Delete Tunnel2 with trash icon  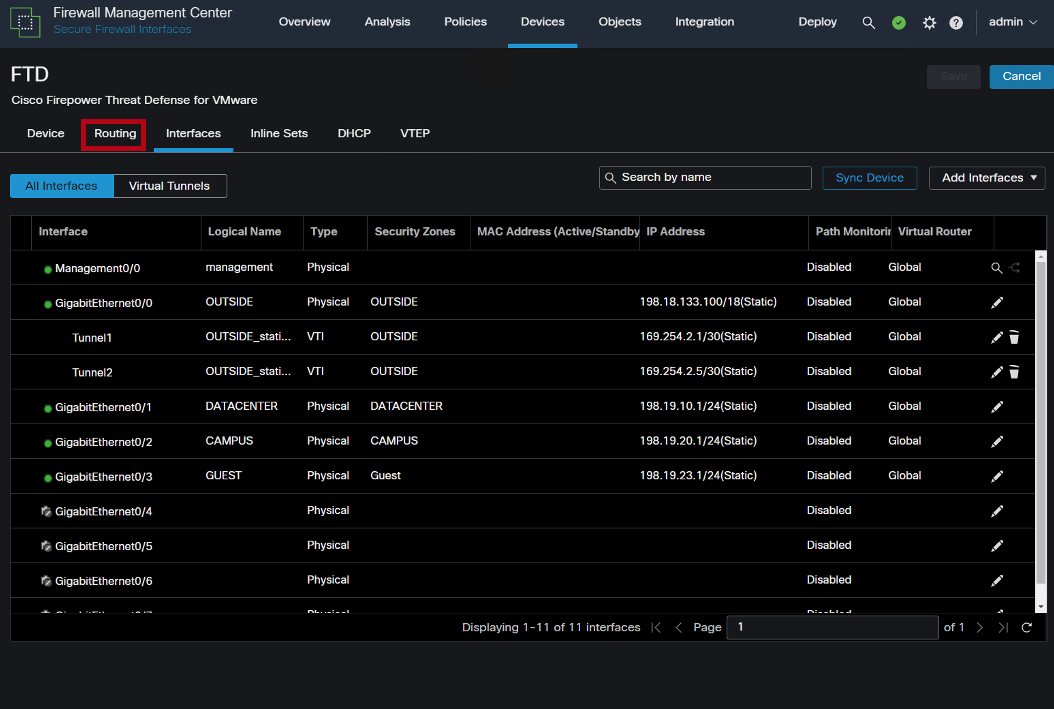[x=1014, y=372]
